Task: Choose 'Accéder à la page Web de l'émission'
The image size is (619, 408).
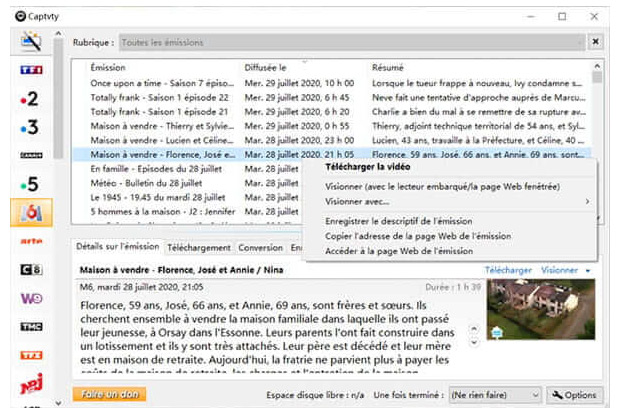Action: click(399, 251)
